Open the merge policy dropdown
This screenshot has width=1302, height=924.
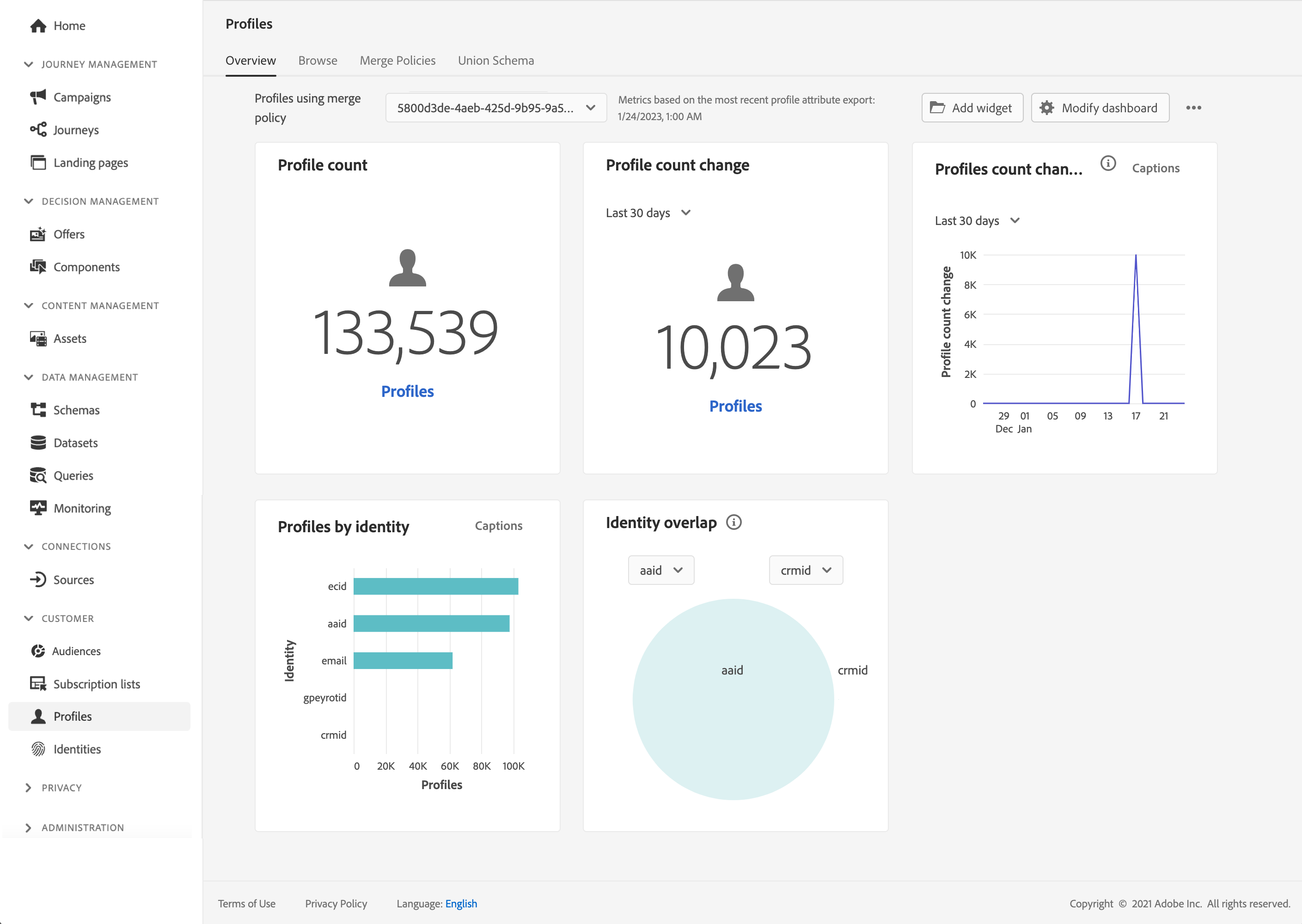495,108
